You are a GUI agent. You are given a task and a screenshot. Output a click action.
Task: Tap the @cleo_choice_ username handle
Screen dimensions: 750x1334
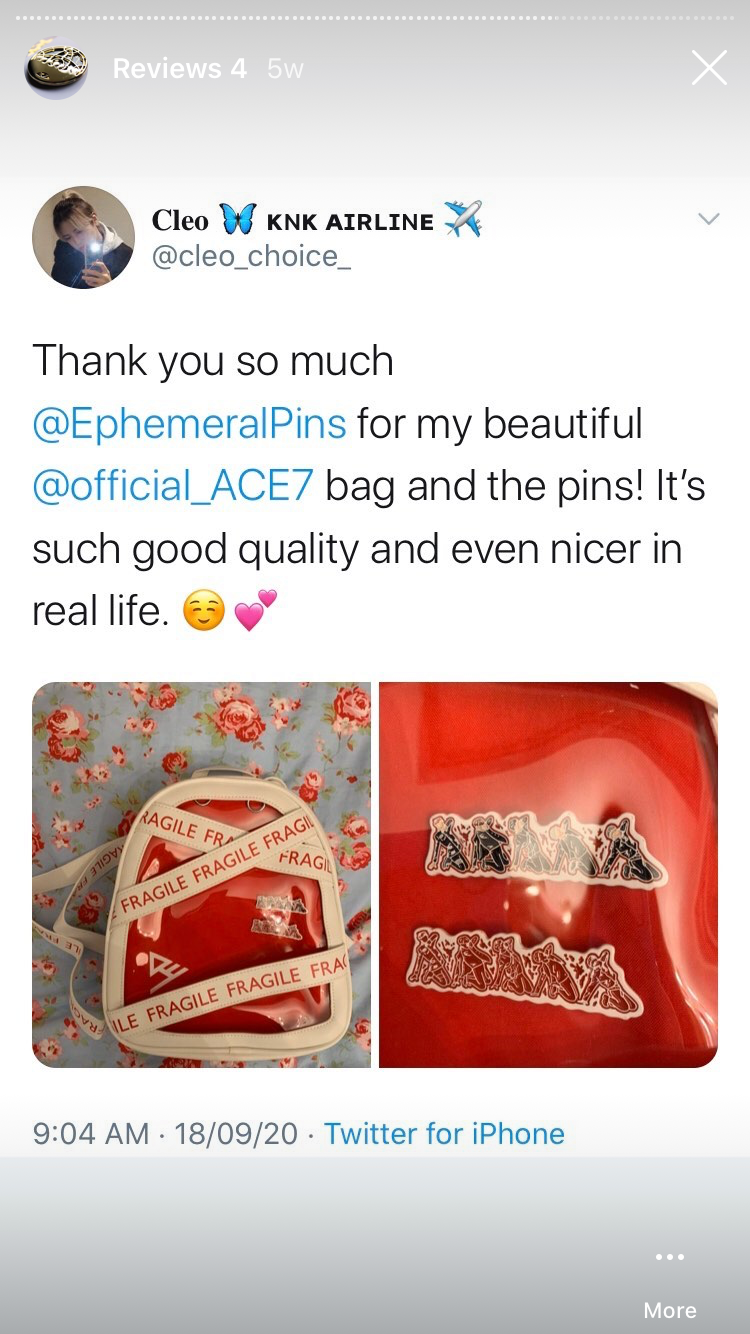251,256
